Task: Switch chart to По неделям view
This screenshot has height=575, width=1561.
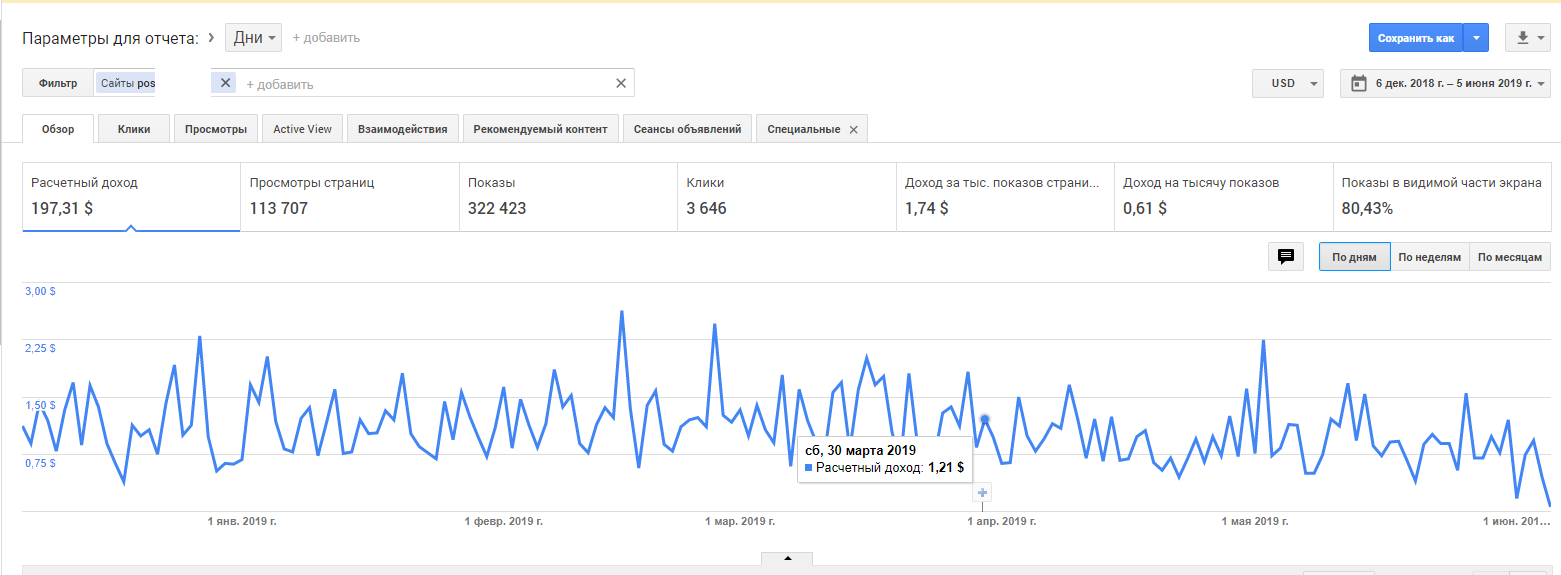Action: point(1429,257)
